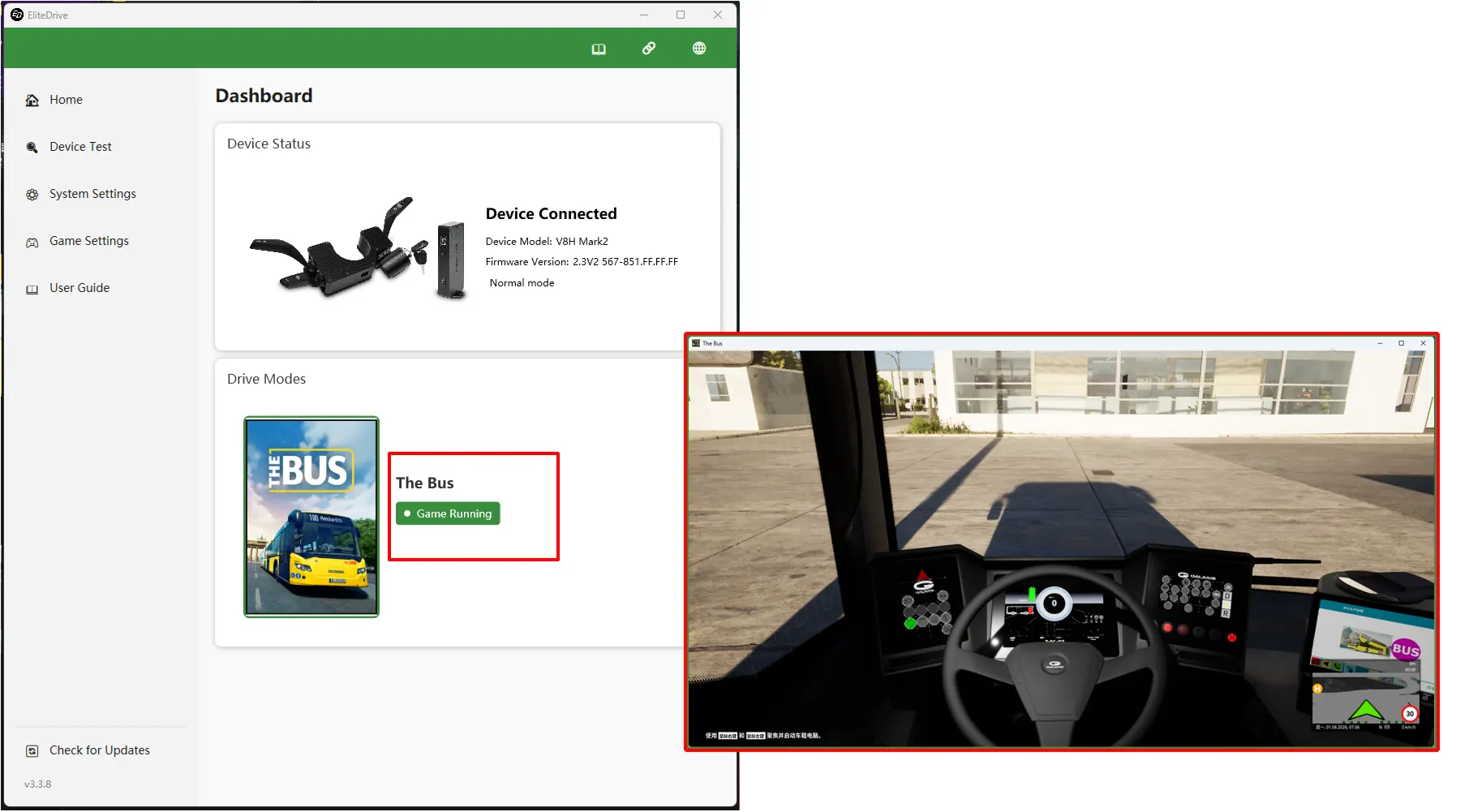Image resolution: width=1469 pixels, height=812 pixels.
Task: Minimize the EliteDrive window
Action: (644, 15)
